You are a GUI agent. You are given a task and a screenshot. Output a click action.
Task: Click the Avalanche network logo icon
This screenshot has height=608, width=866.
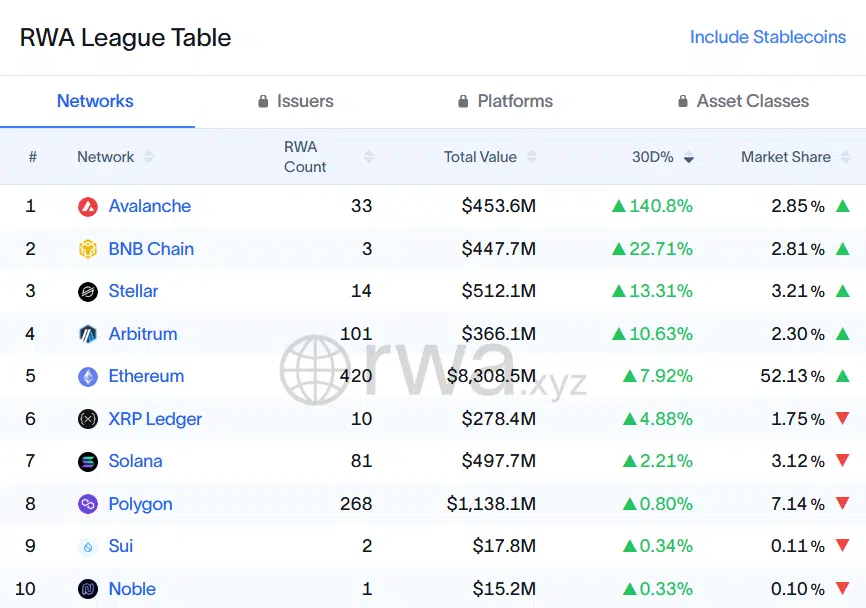[88, 207]
